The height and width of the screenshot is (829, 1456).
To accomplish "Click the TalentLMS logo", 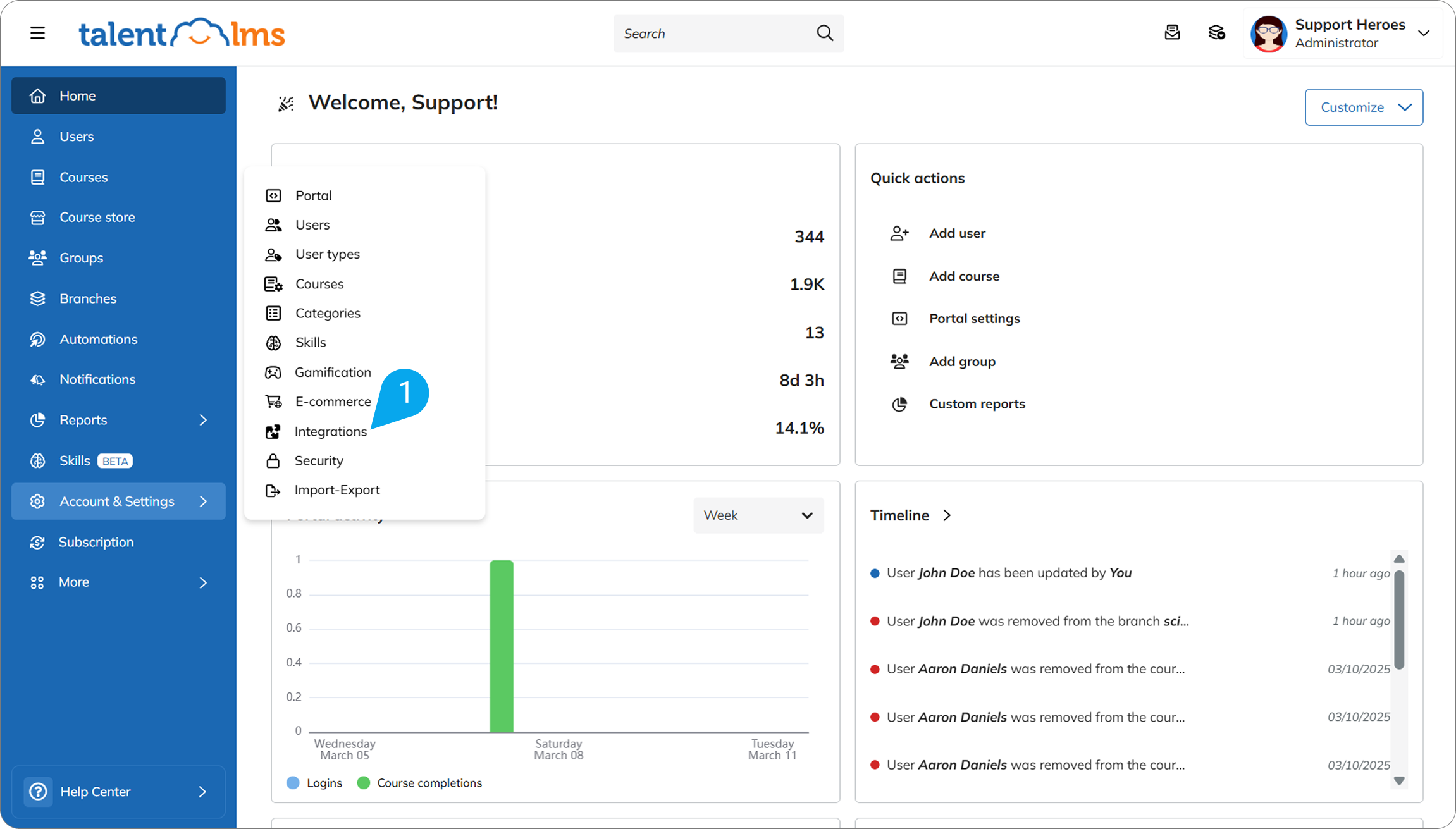I will click(182, 33).
